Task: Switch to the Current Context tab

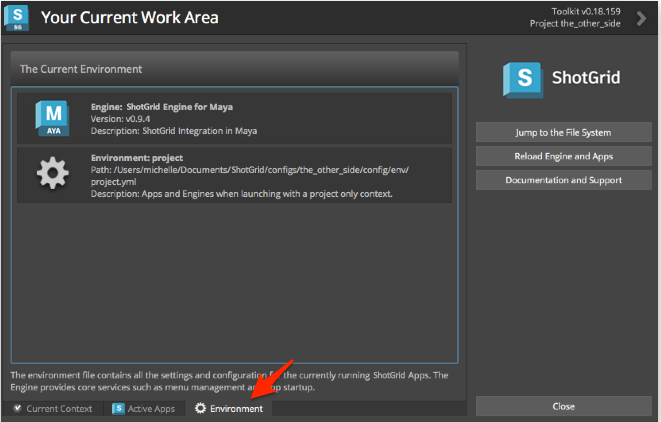Action: pyautogui.click(x=53, y=409)
